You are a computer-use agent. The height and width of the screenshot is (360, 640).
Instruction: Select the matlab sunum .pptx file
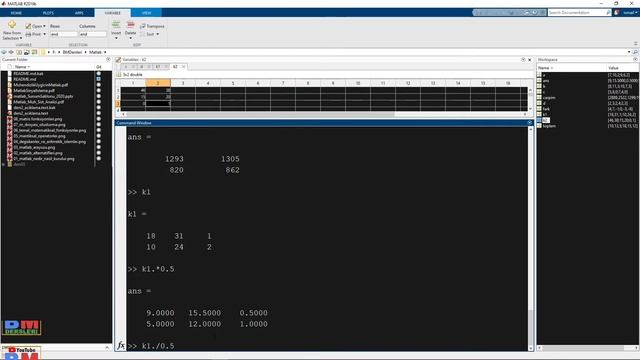click(43, 96)
